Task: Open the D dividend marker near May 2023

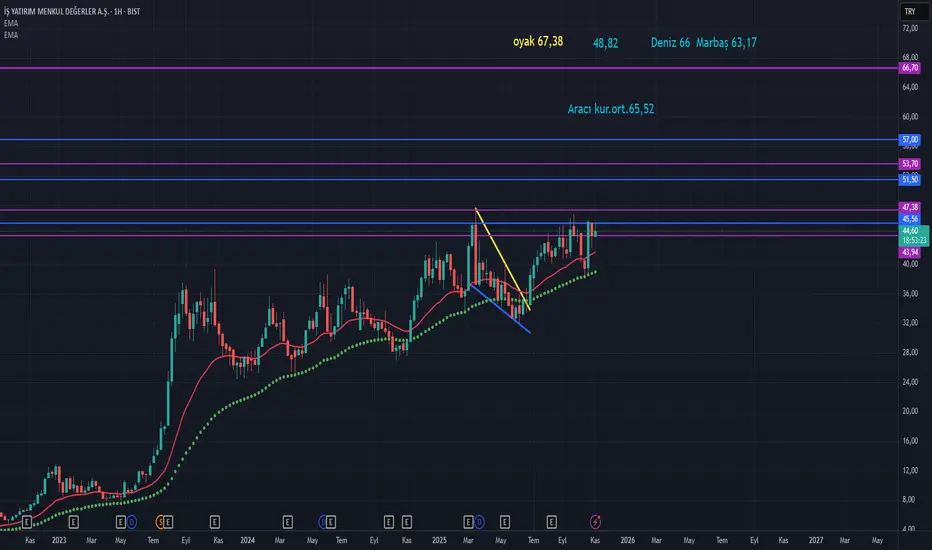Action: pyautogui.click(x=131, y=521)
